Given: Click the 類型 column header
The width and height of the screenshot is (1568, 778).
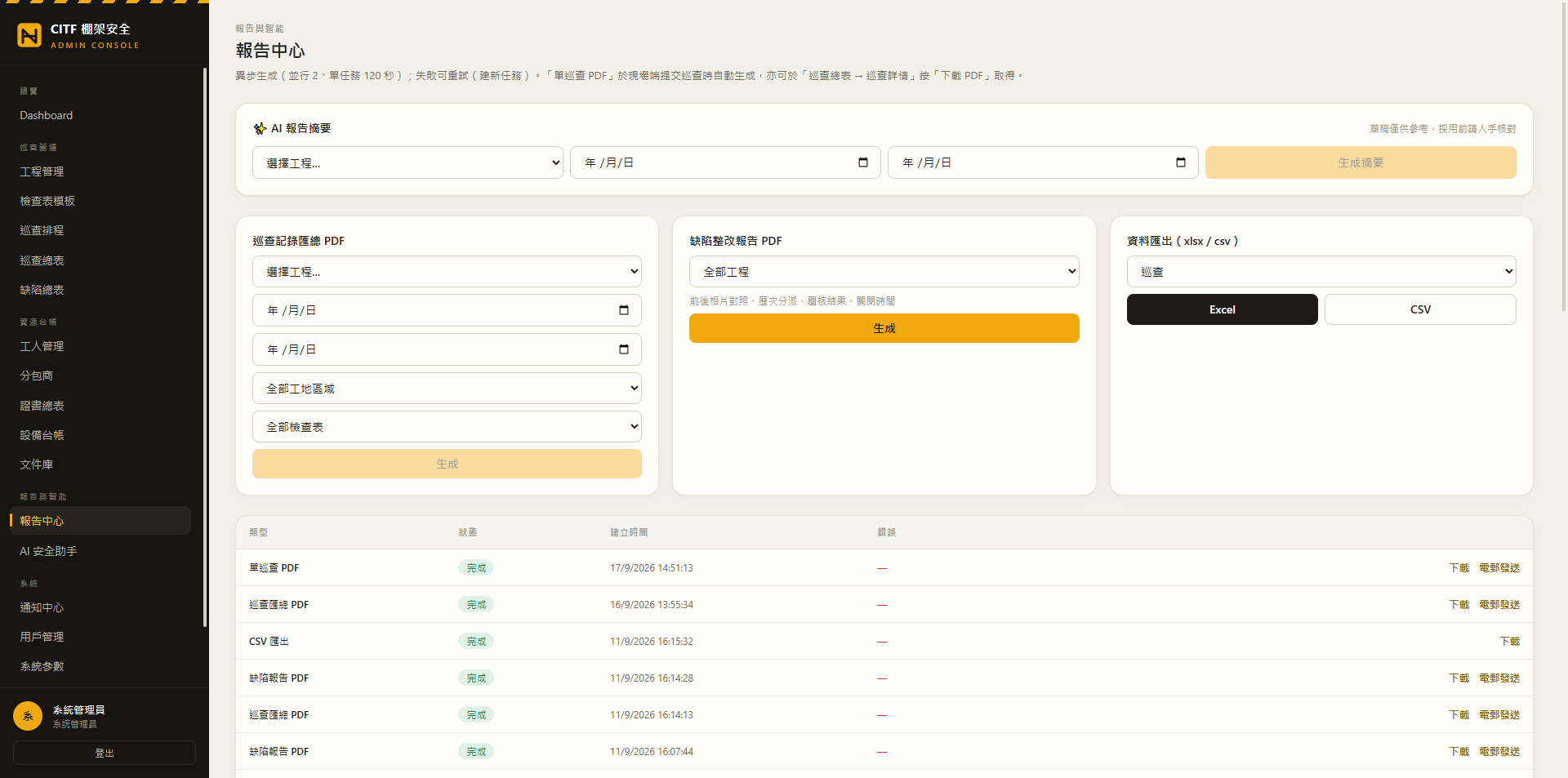Looking at the screenshot, I should 258,532.
